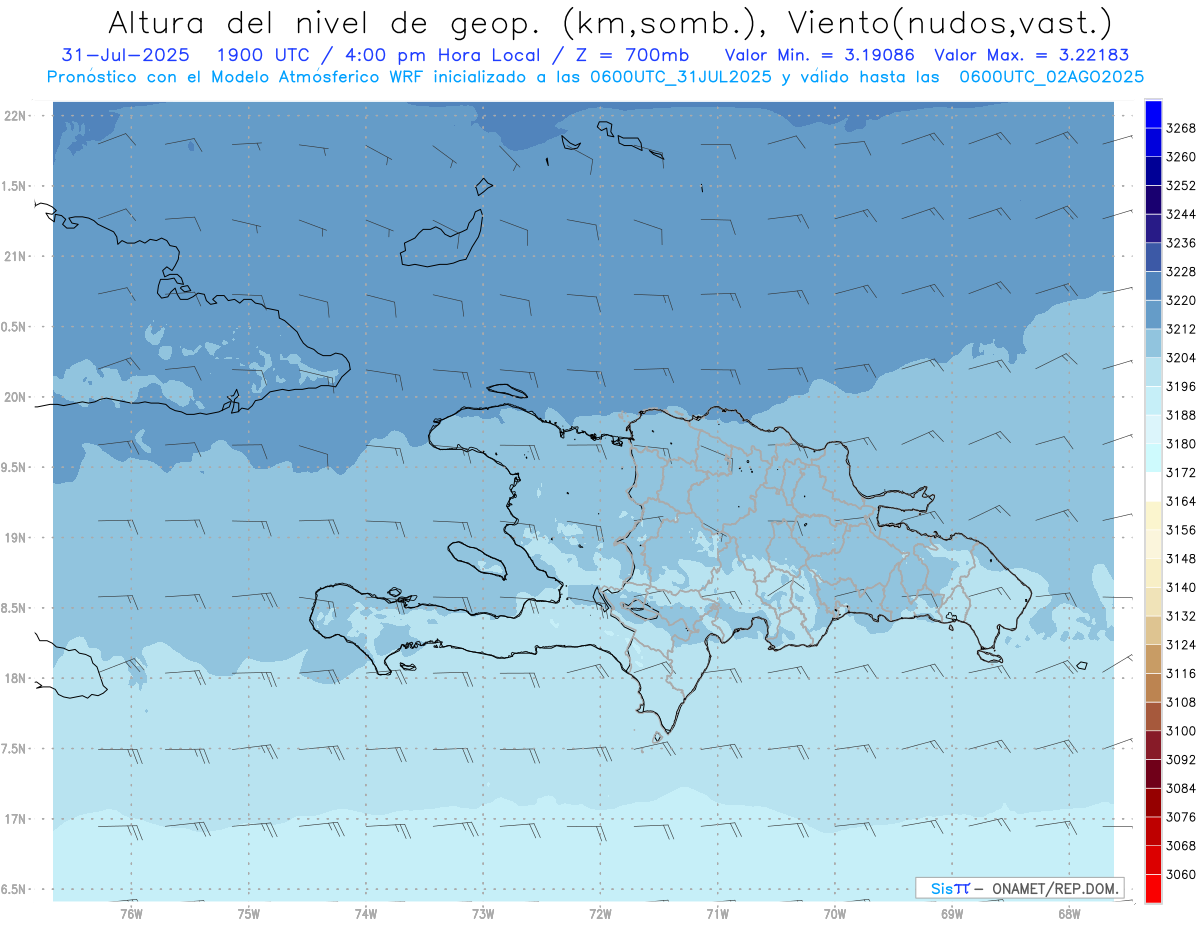
Task: Click the '3196' colorbar value
Action: [x=1181, y=386]
